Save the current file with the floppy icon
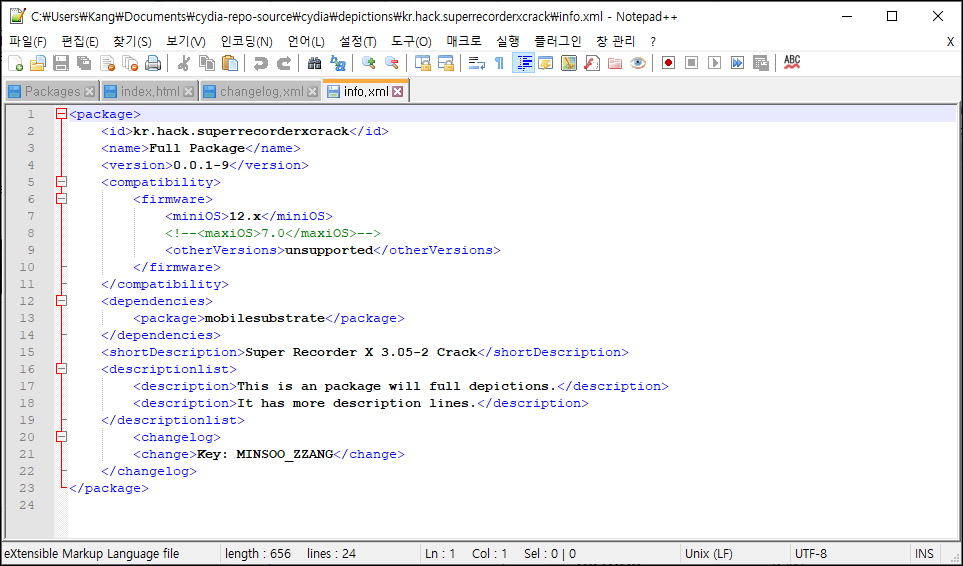 (61, 63)
